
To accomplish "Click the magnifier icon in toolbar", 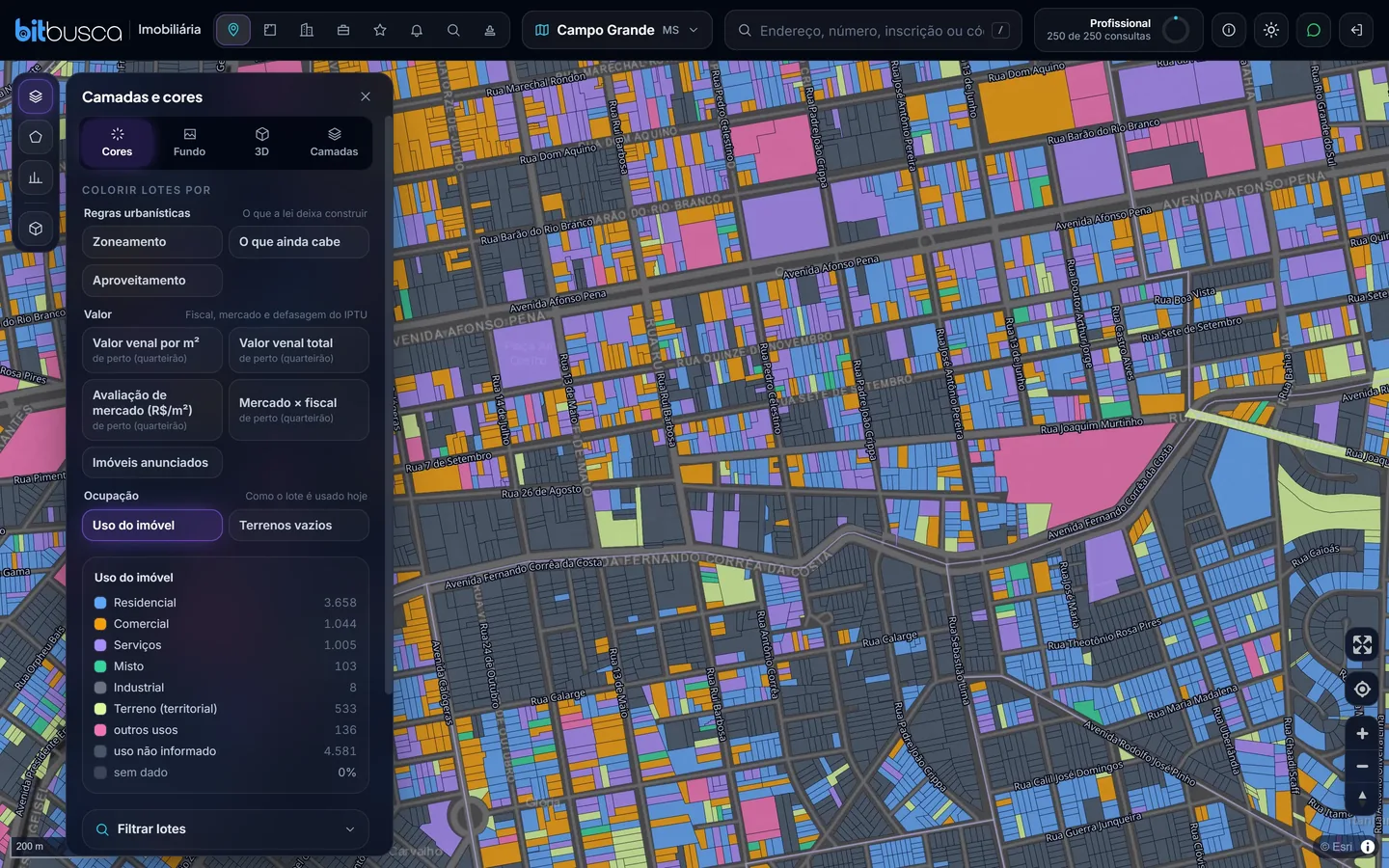I will click(453, 30).
